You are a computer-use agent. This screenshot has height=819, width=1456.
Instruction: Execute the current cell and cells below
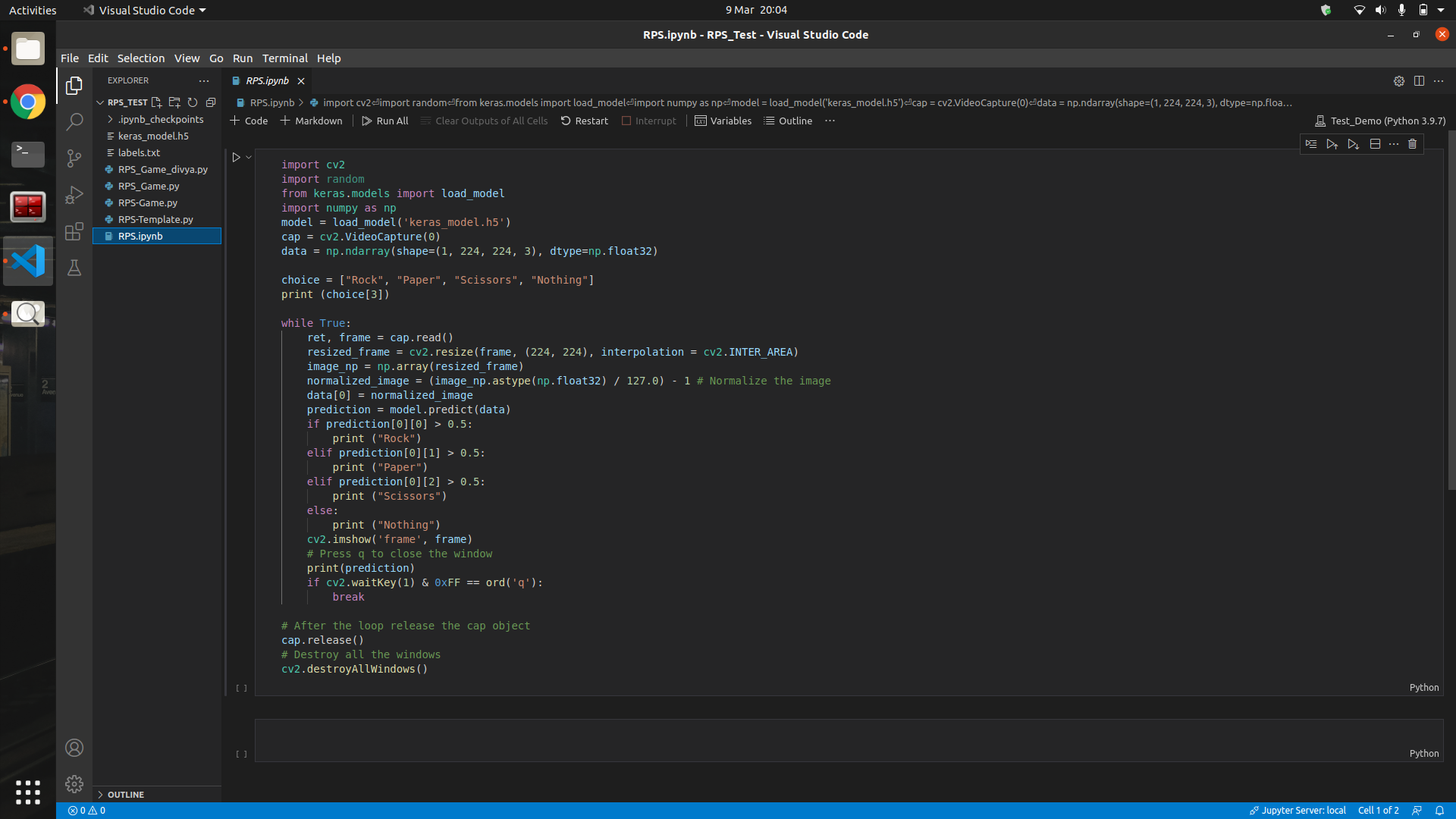(1353, 144)
